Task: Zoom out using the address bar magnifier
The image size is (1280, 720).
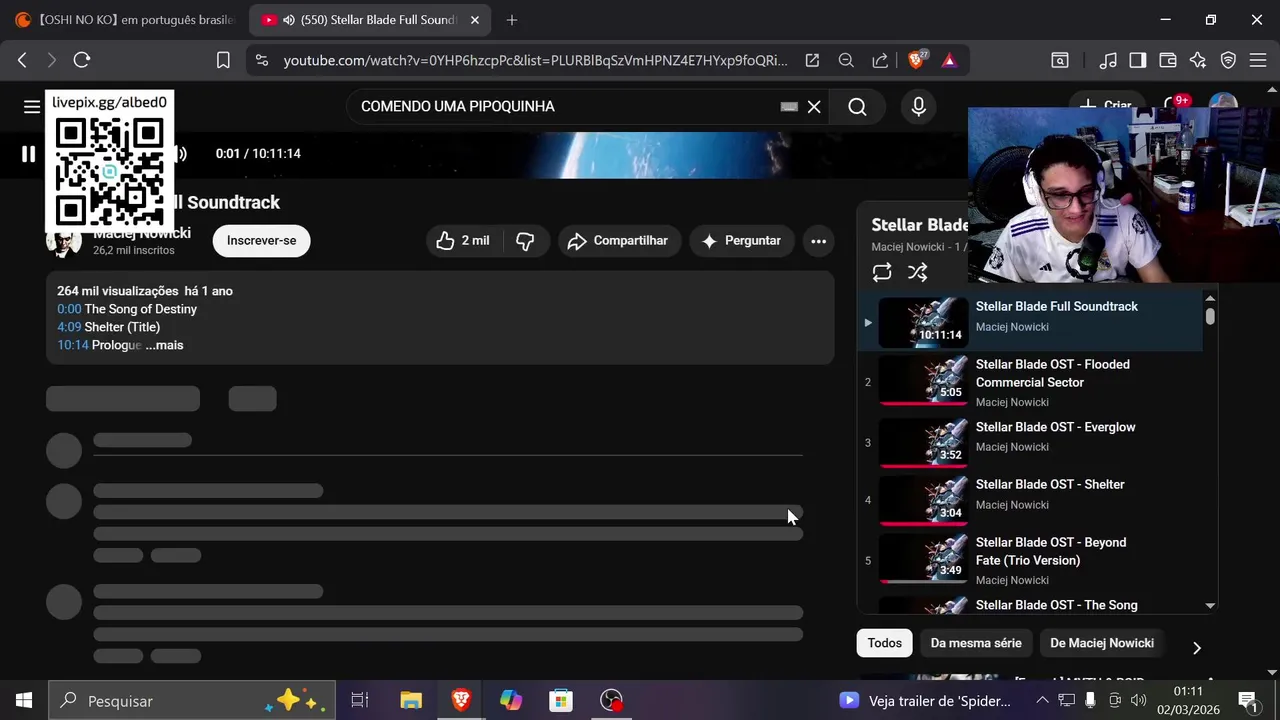Action: point(846,60)
